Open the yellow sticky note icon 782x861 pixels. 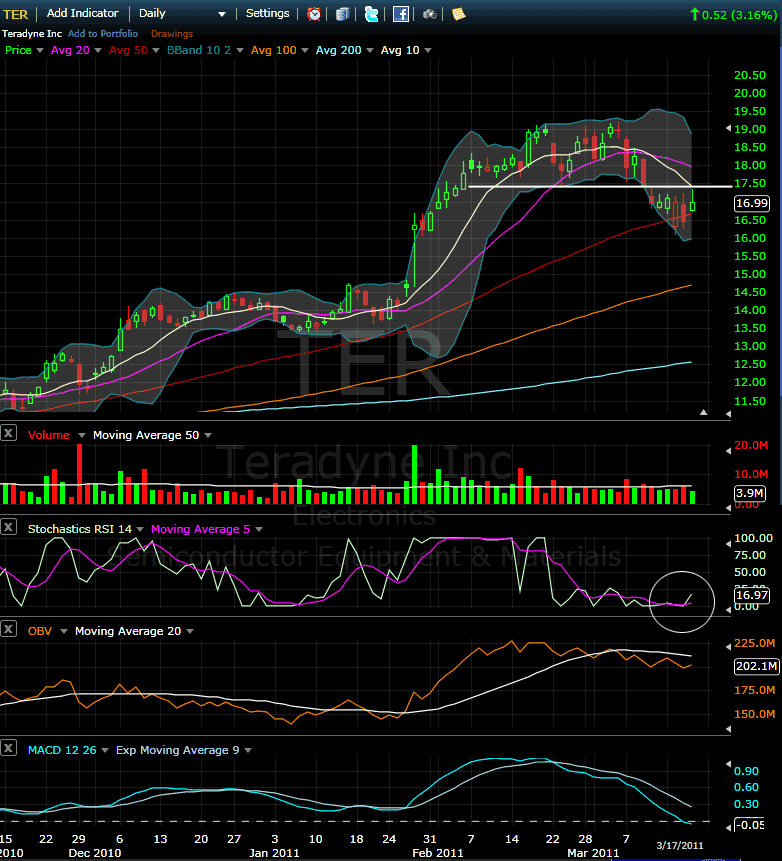tap(458, 14)
